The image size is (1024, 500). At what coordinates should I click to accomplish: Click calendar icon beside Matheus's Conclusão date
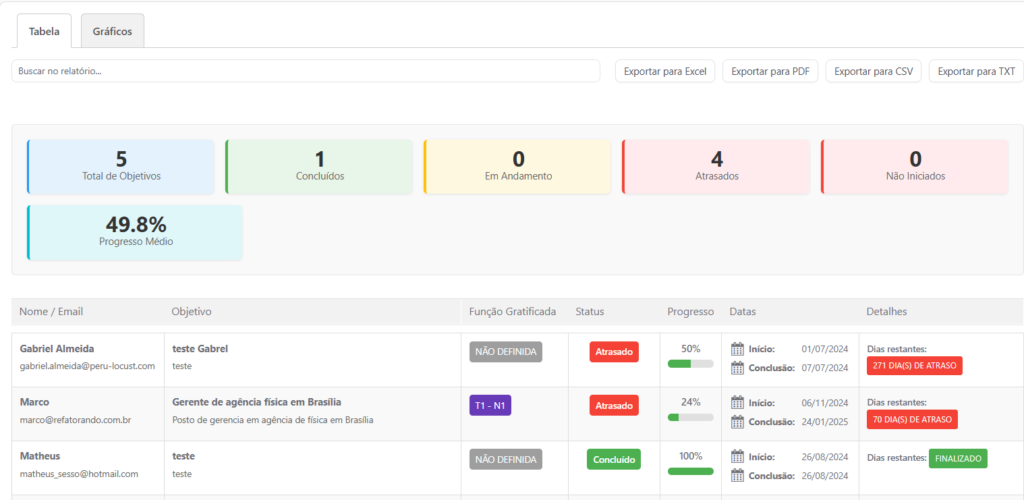pos(738,475)
